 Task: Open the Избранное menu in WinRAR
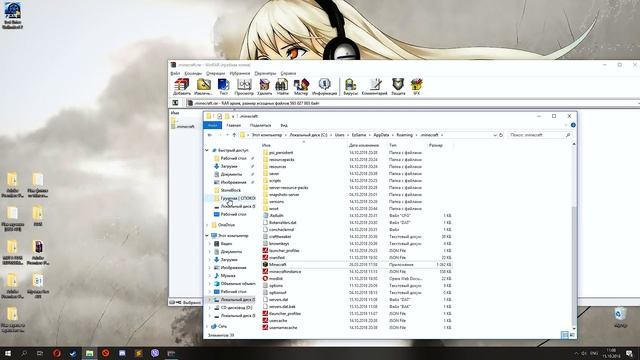240,73
